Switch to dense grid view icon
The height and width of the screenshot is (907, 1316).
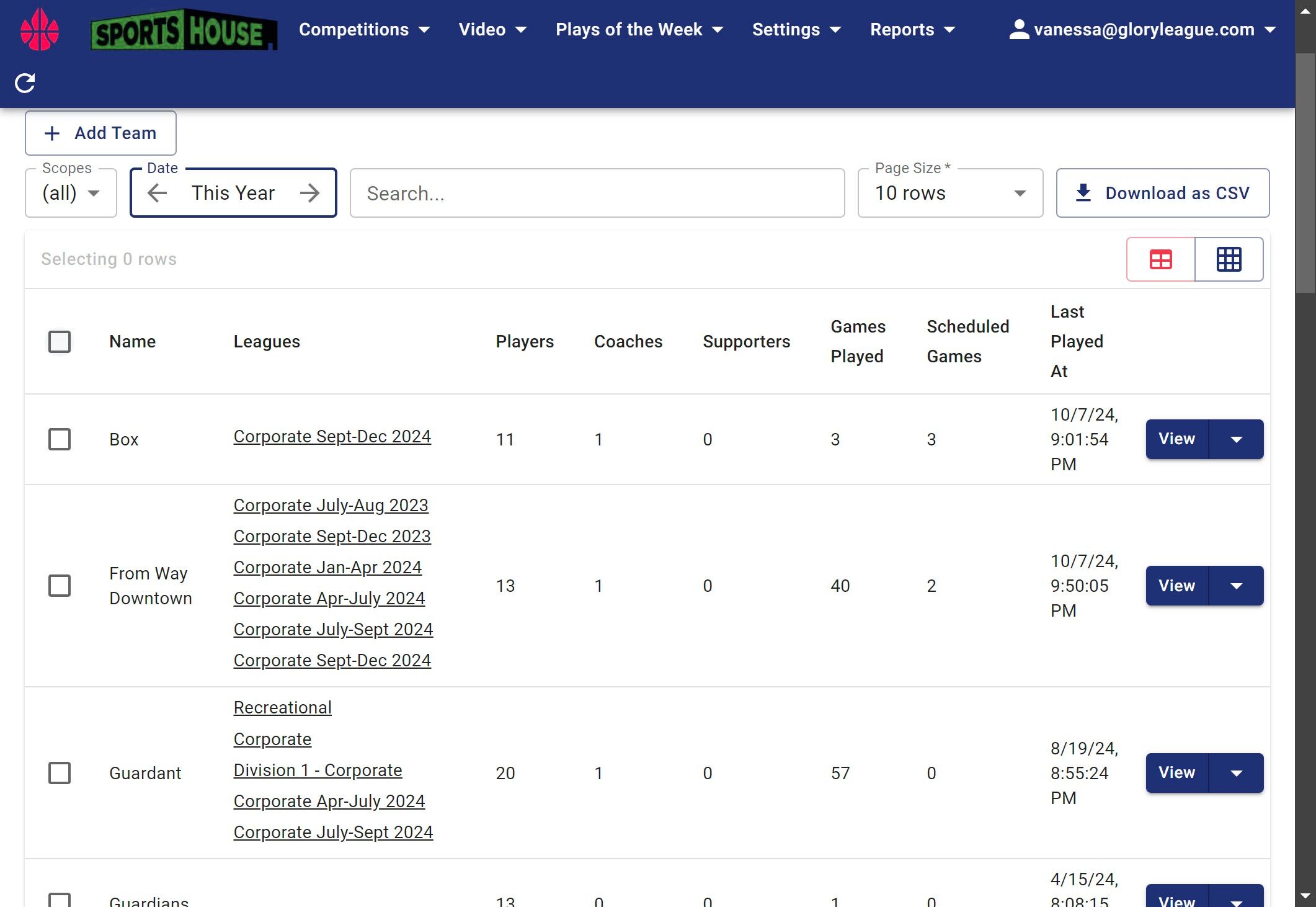click(1229, 259)
